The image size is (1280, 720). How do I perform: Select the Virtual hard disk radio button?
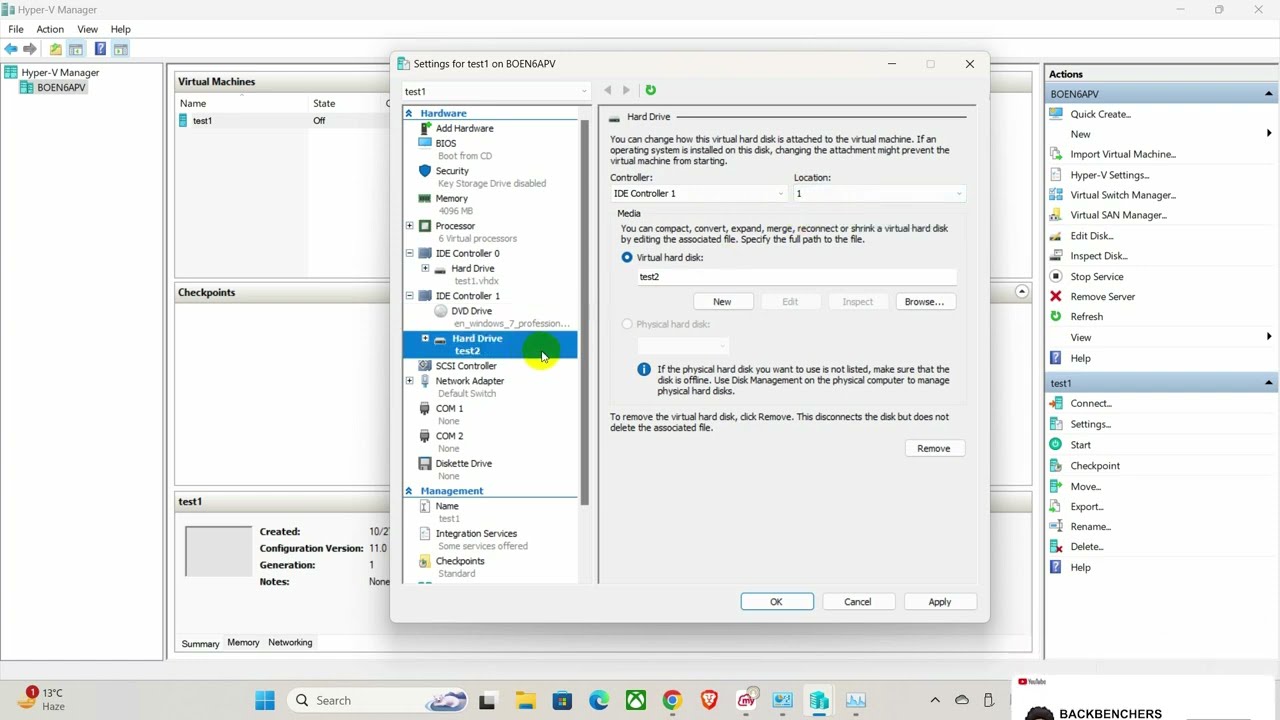point(627,257)
